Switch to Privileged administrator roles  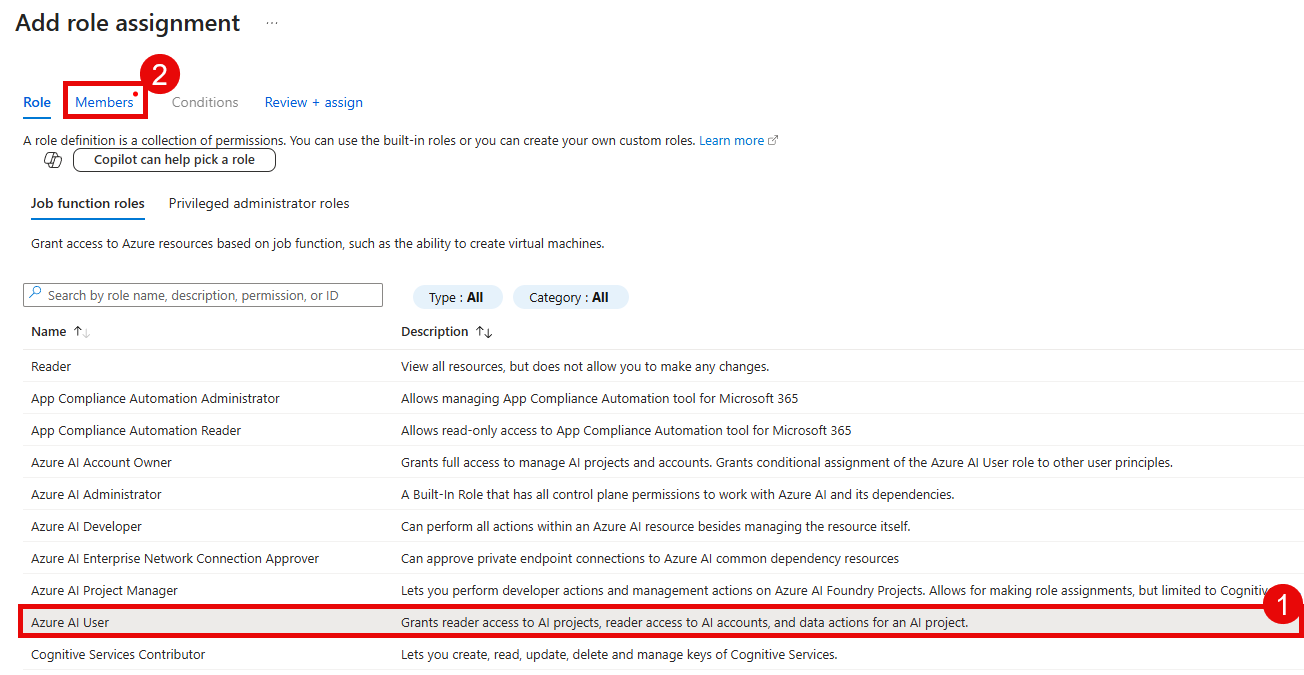tap(258, 203)
